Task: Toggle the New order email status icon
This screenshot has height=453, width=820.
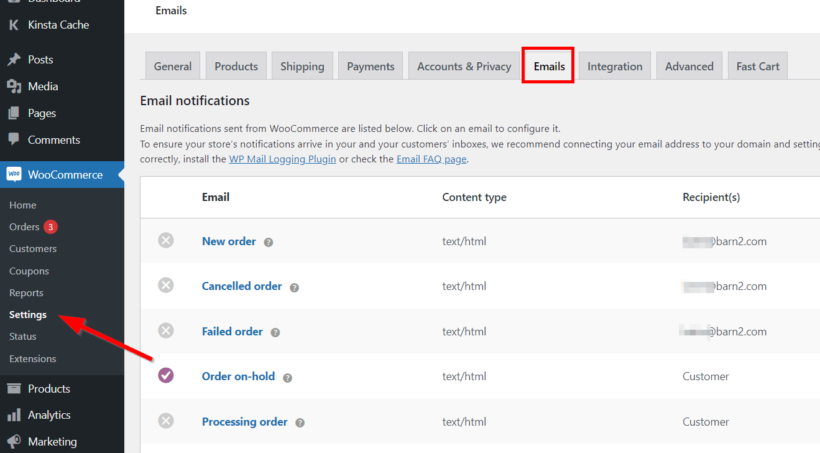Action: coord(166,241)
